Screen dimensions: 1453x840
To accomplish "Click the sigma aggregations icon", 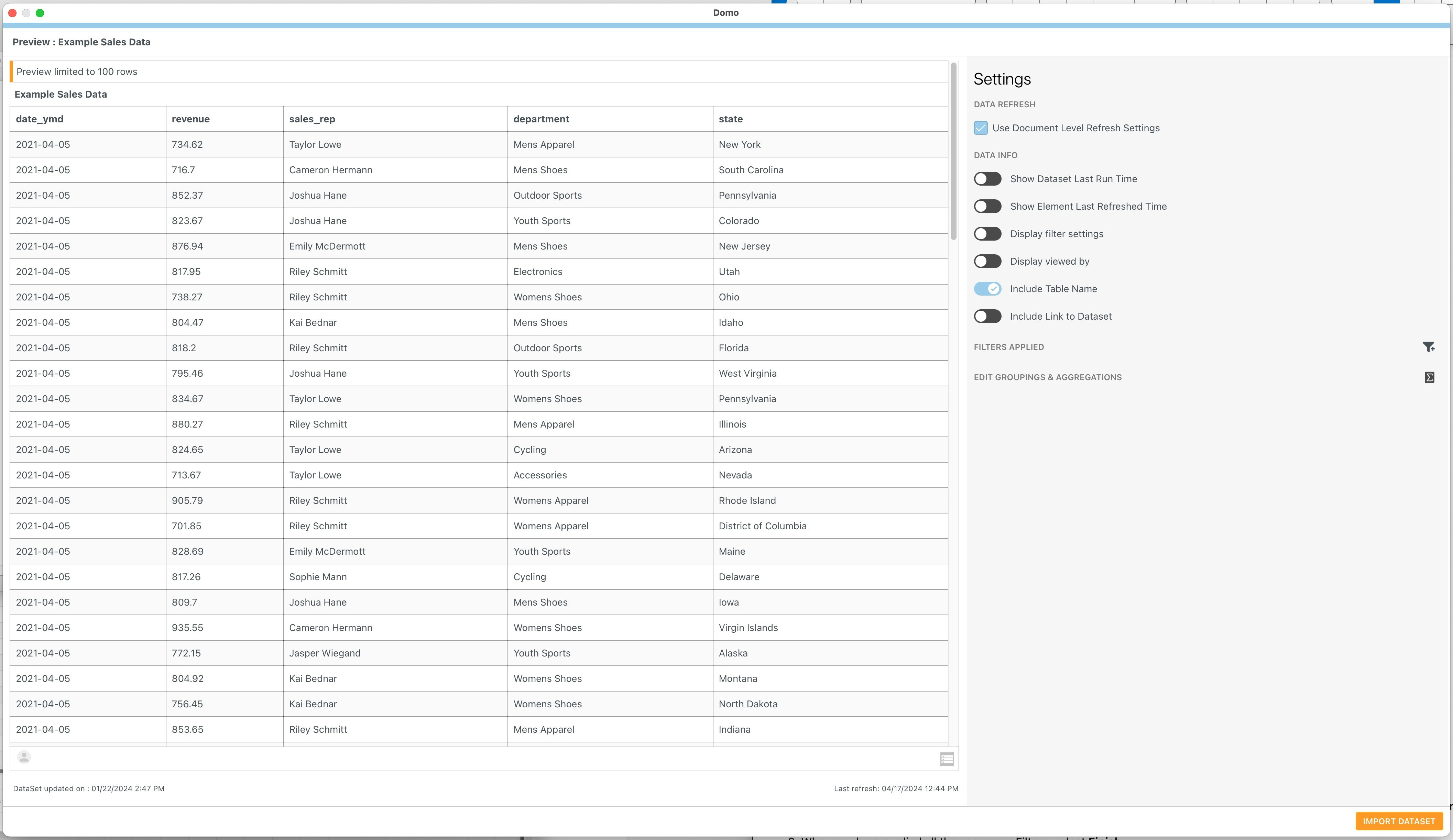I will (1429, 377).
